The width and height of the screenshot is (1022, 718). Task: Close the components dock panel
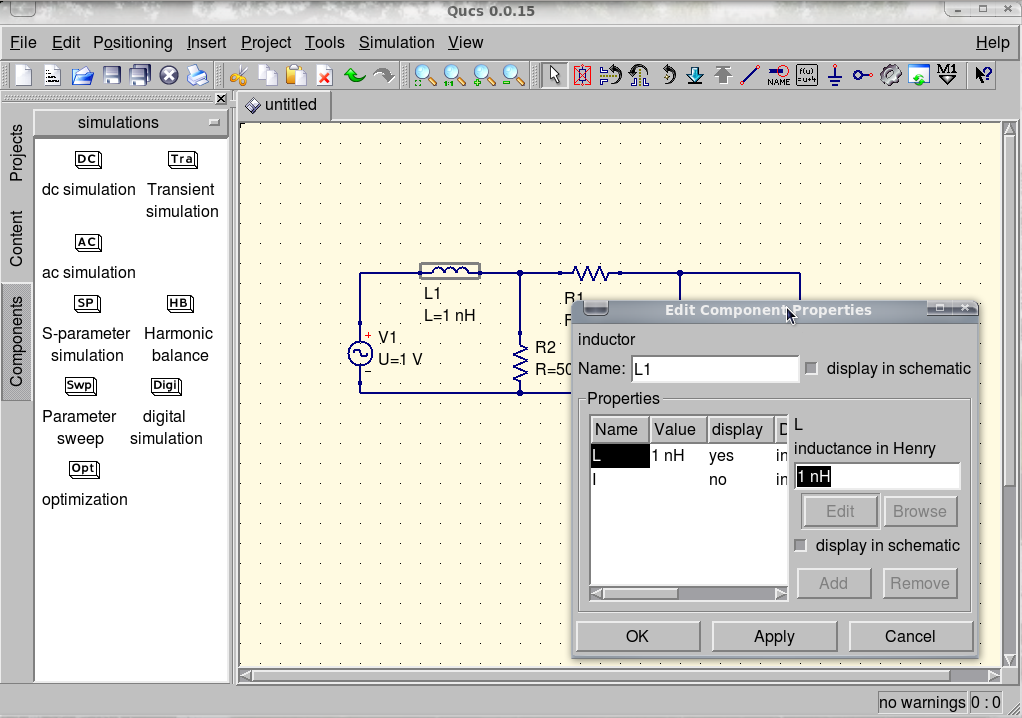pos(221,98)
